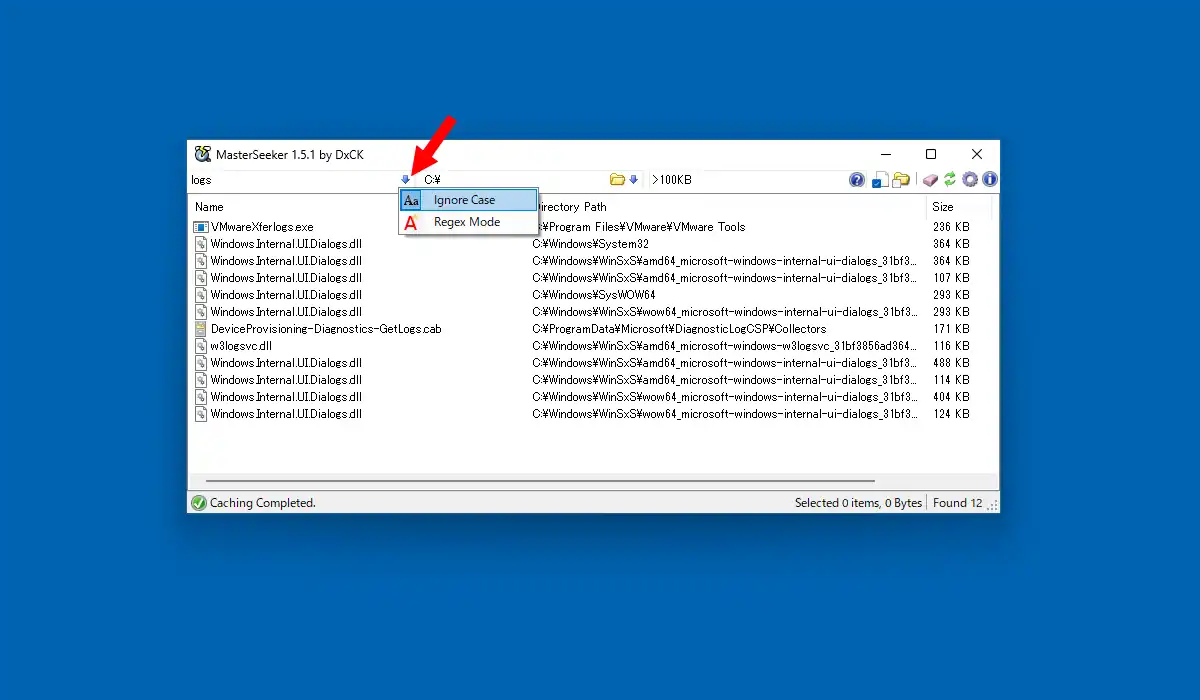Open dropdown arrow beside the folder icon
Image resolution: width=1200 pixels, height=700 pixels.
(x=633, y=180)
